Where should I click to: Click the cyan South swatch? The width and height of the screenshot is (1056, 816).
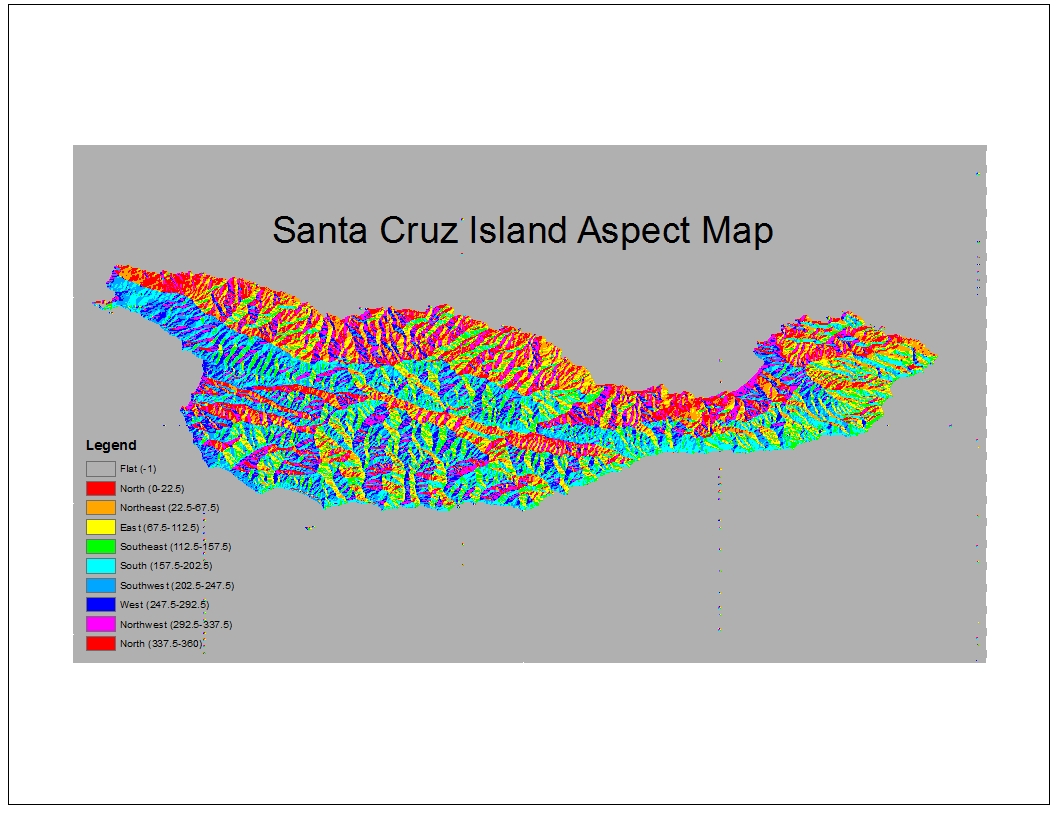(x=100, y=566)
